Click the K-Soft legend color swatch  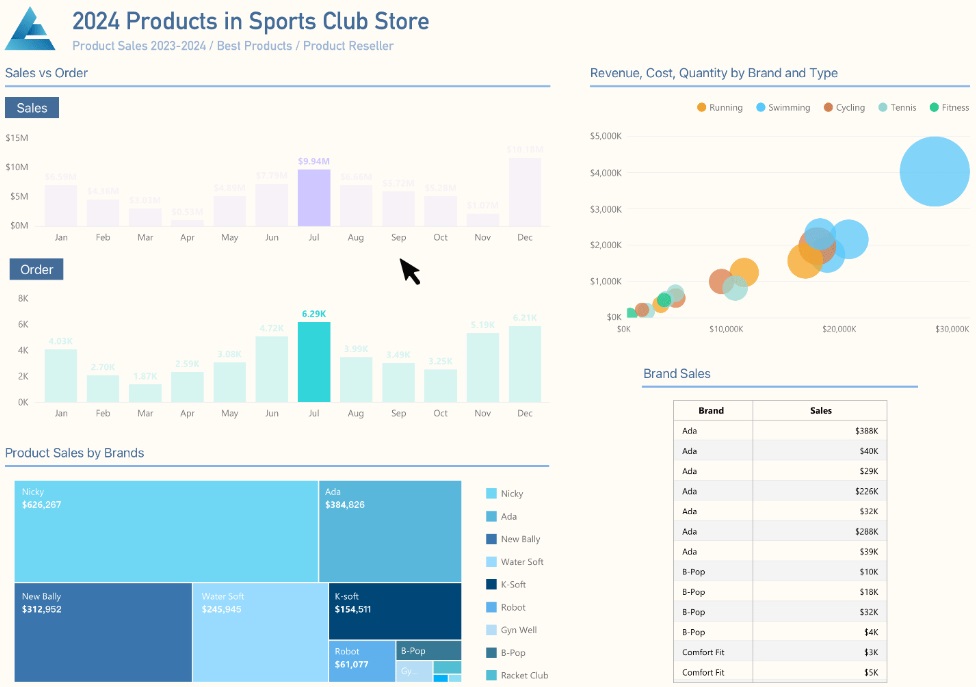(492, 585)
